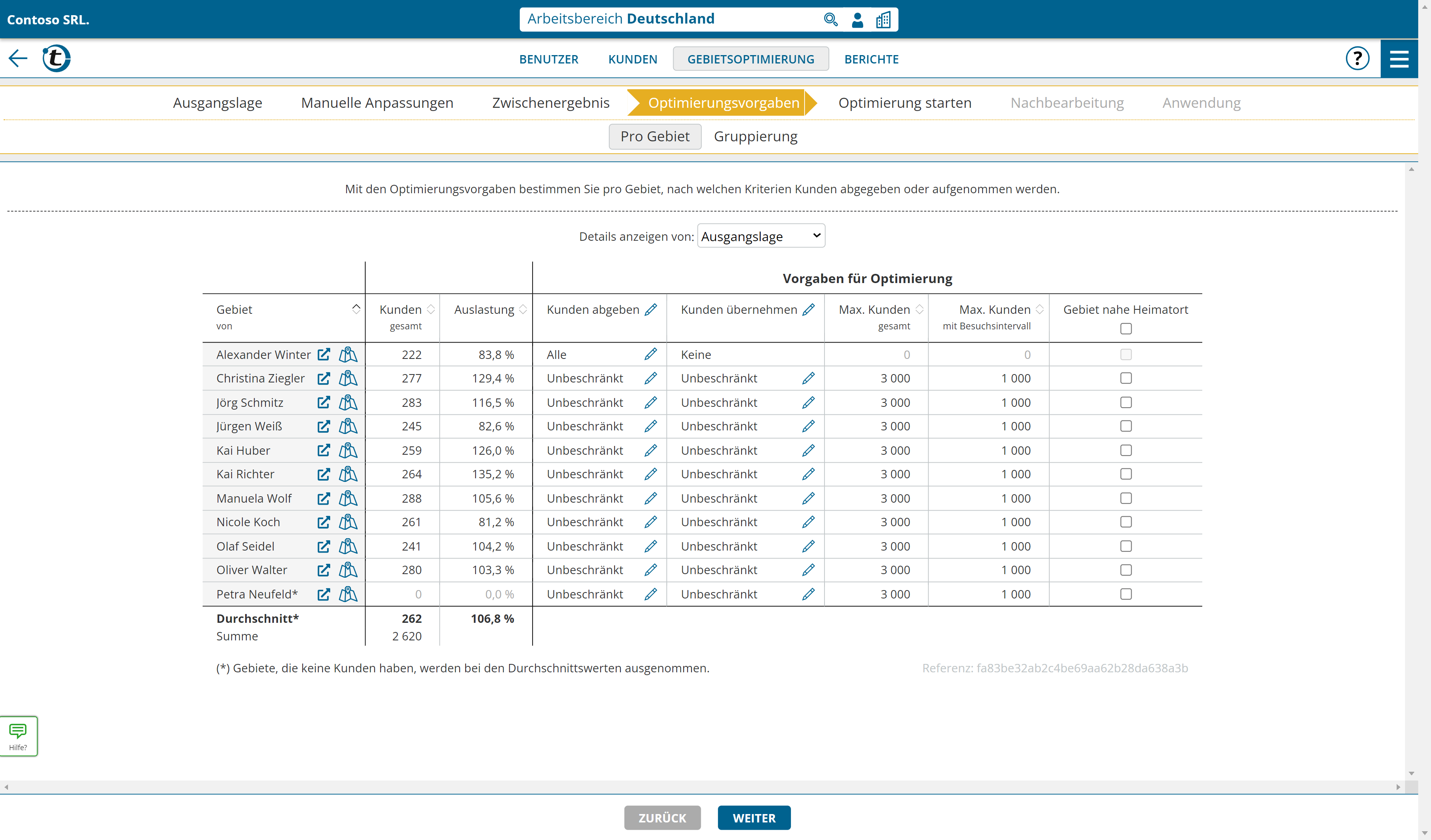The height and width of the screenshot is (840, 1431).
Task: Edit Kunden abgeben for Olaf Seidel
Action: [651, 547]
